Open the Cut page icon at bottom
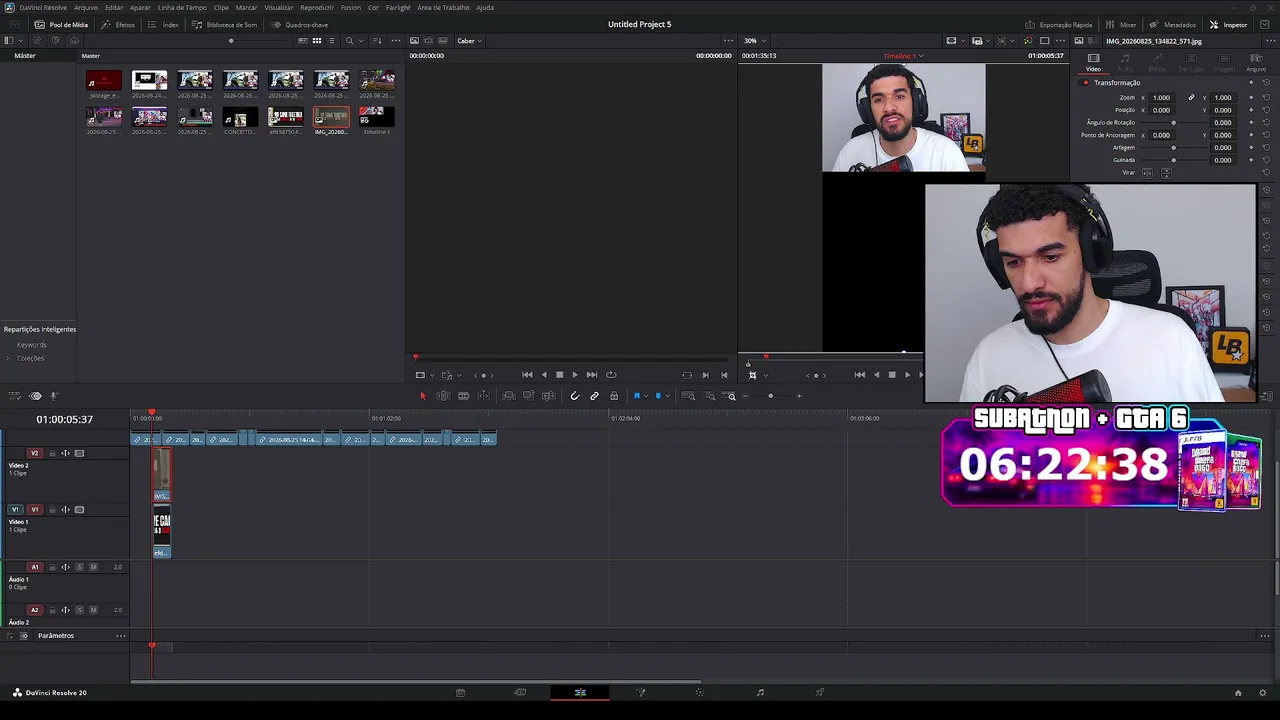 click(x=520, y=692)
